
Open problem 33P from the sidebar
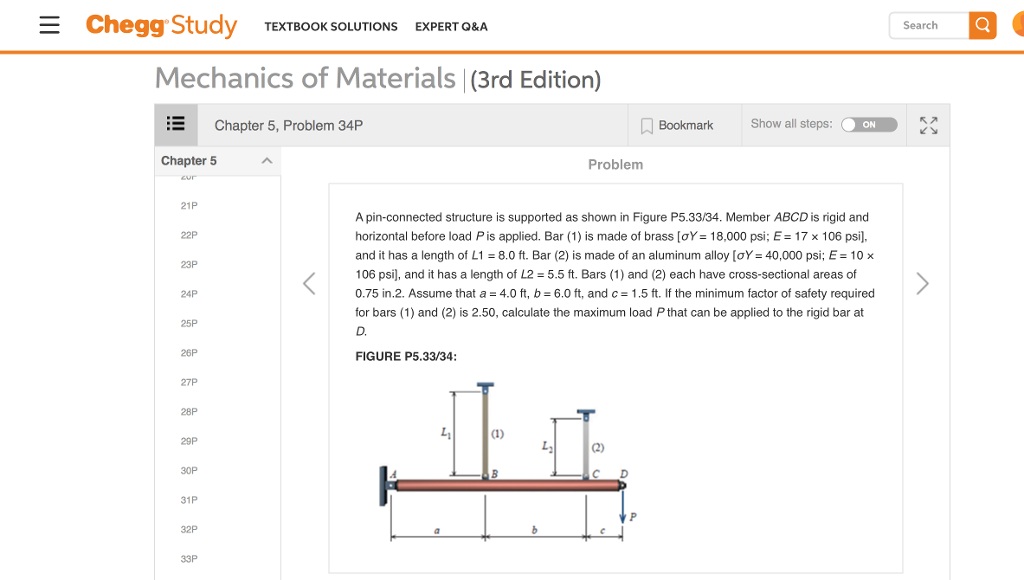190,558
